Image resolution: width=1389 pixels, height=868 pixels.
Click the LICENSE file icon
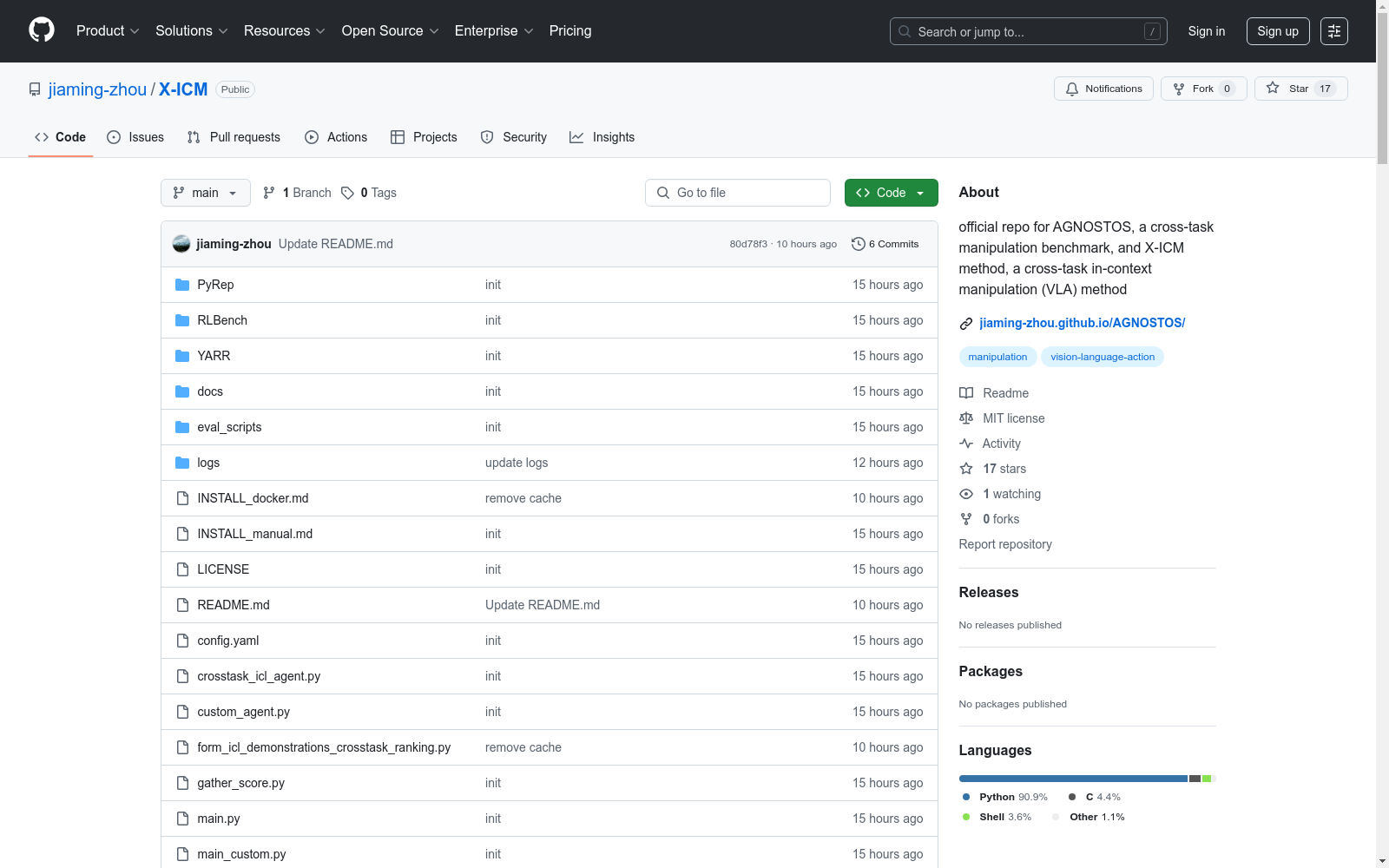coord(182,569)
